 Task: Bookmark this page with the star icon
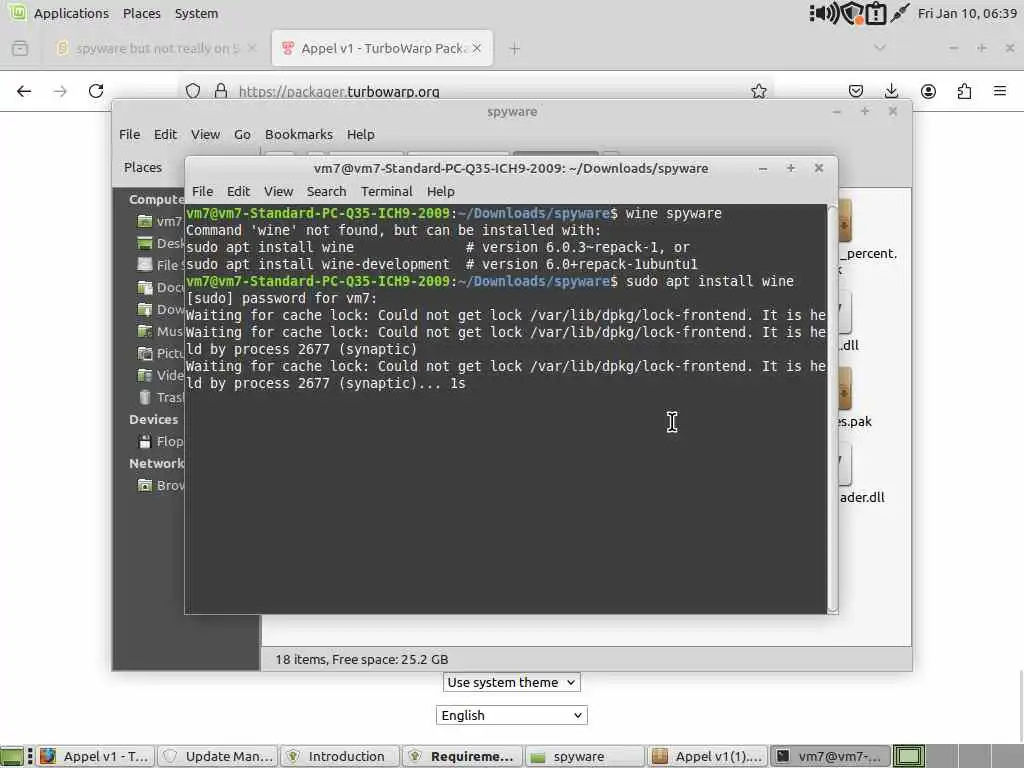coord(758,91)
